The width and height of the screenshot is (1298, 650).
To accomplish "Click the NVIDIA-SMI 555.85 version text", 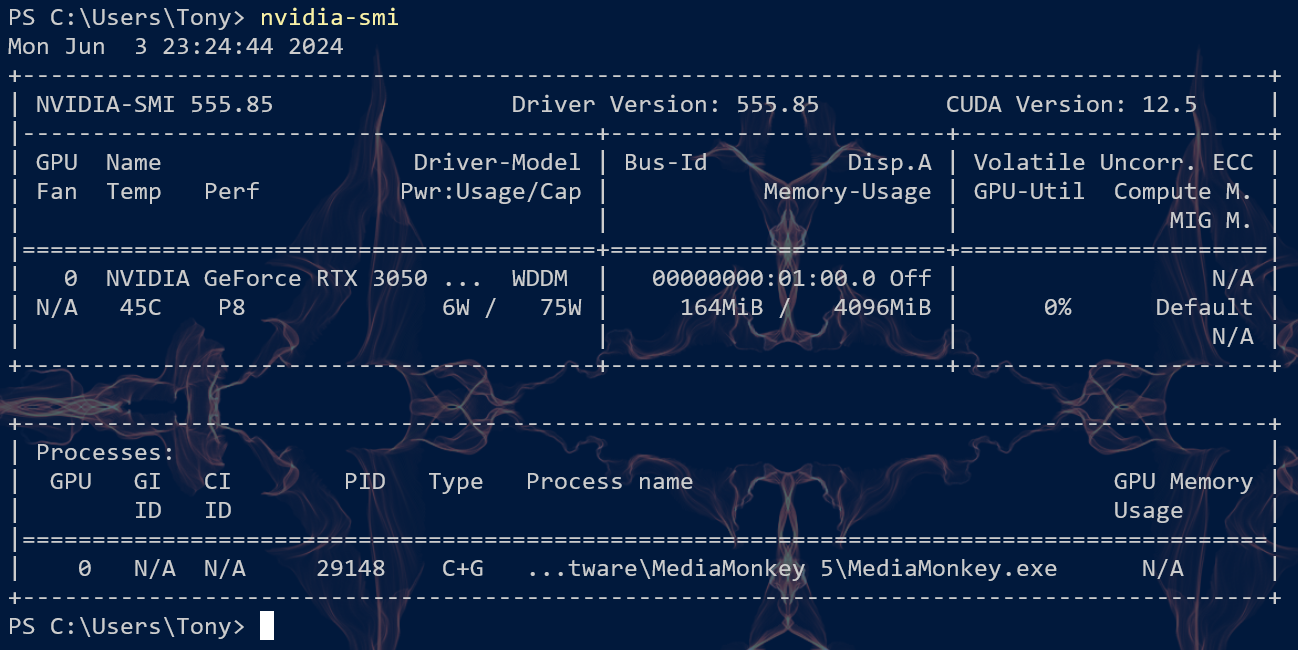I will (x=154, y=105).
